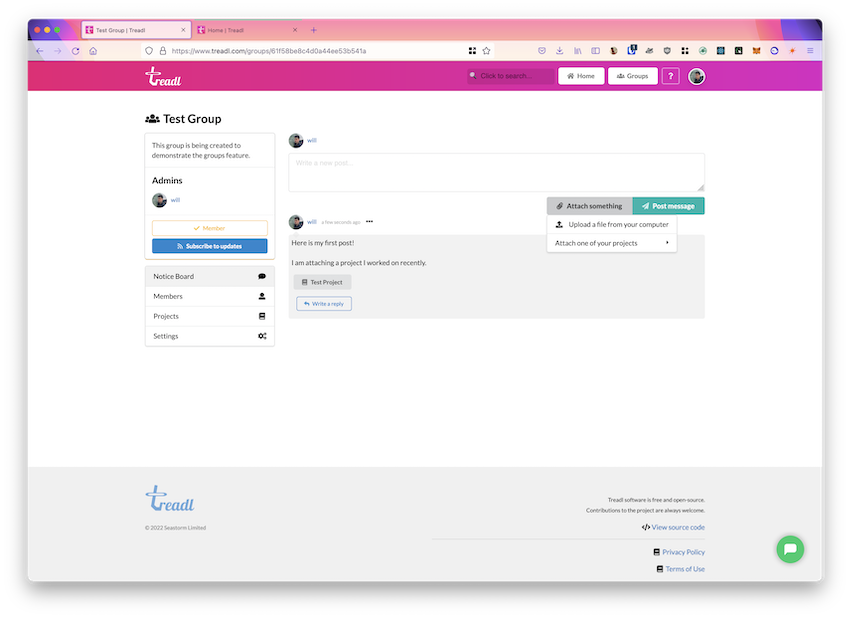Switch to the Home | Treadl browser tab
Screen dimensions: 850x618
(x=247, y=30)
